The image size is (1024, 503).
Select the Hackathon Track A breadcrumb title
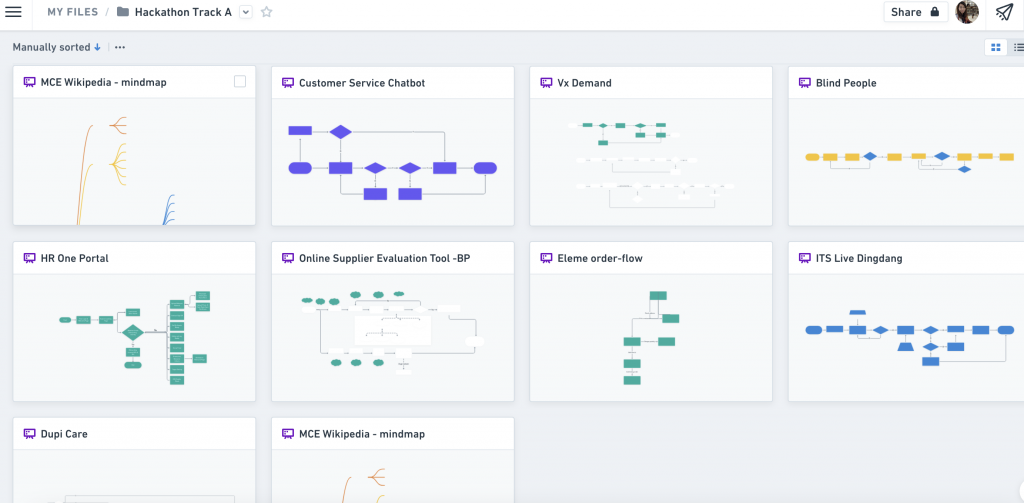(183, 12)
